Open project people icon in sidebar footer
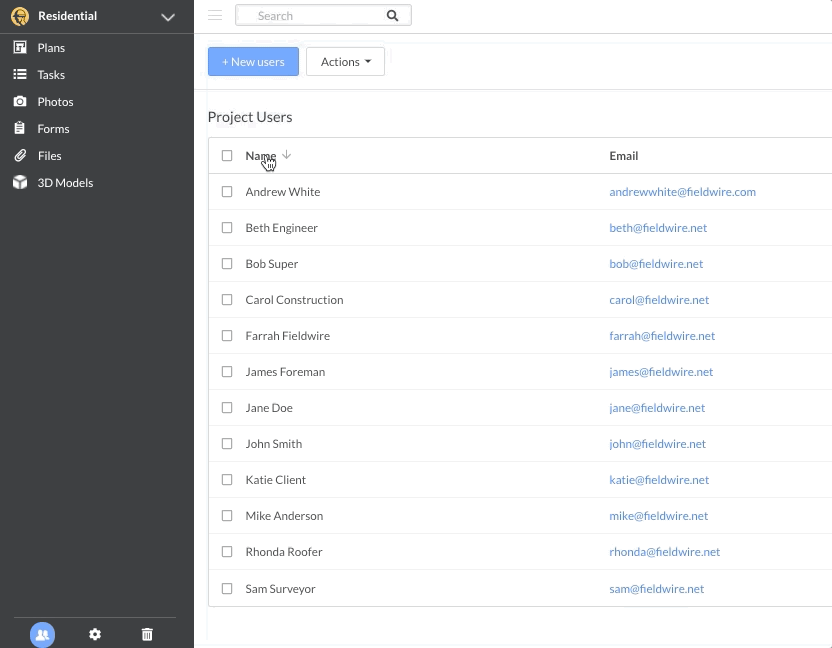This screenshot has height=648, width=832. [x=42, y=634]
